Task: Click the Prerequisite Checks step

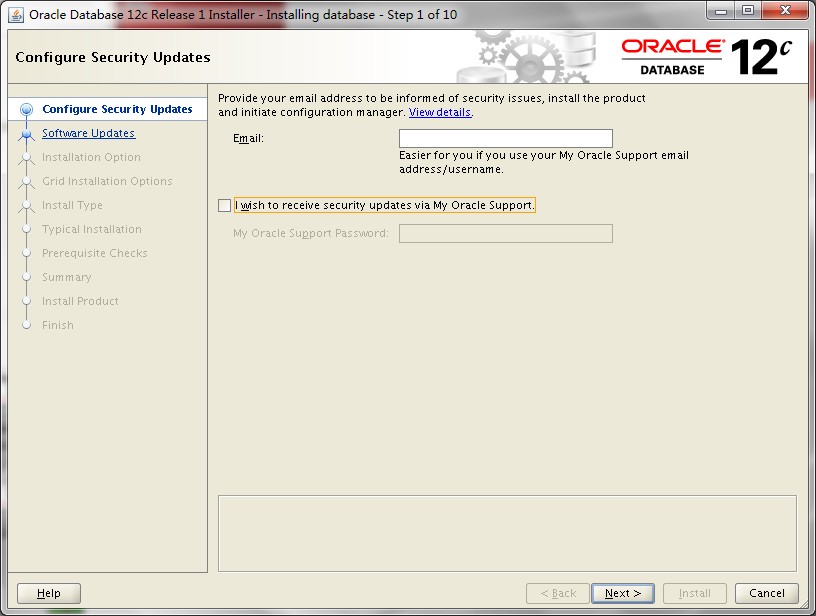Action: [95, 253]
